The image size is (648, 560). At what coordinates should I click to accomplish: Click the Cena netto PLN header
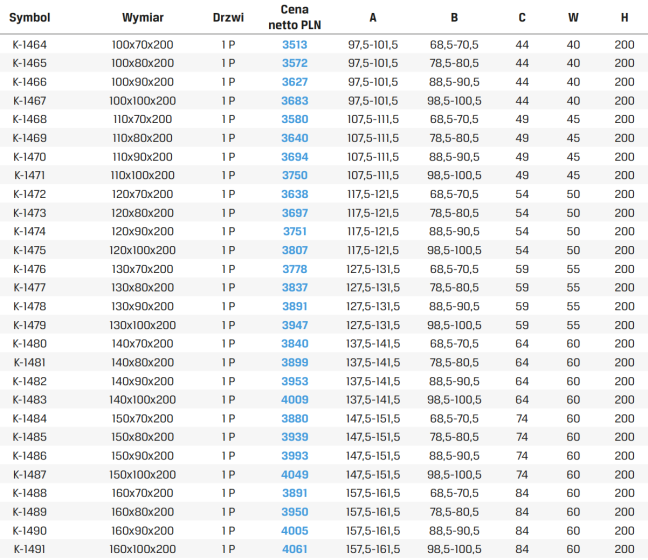point(295,17)
